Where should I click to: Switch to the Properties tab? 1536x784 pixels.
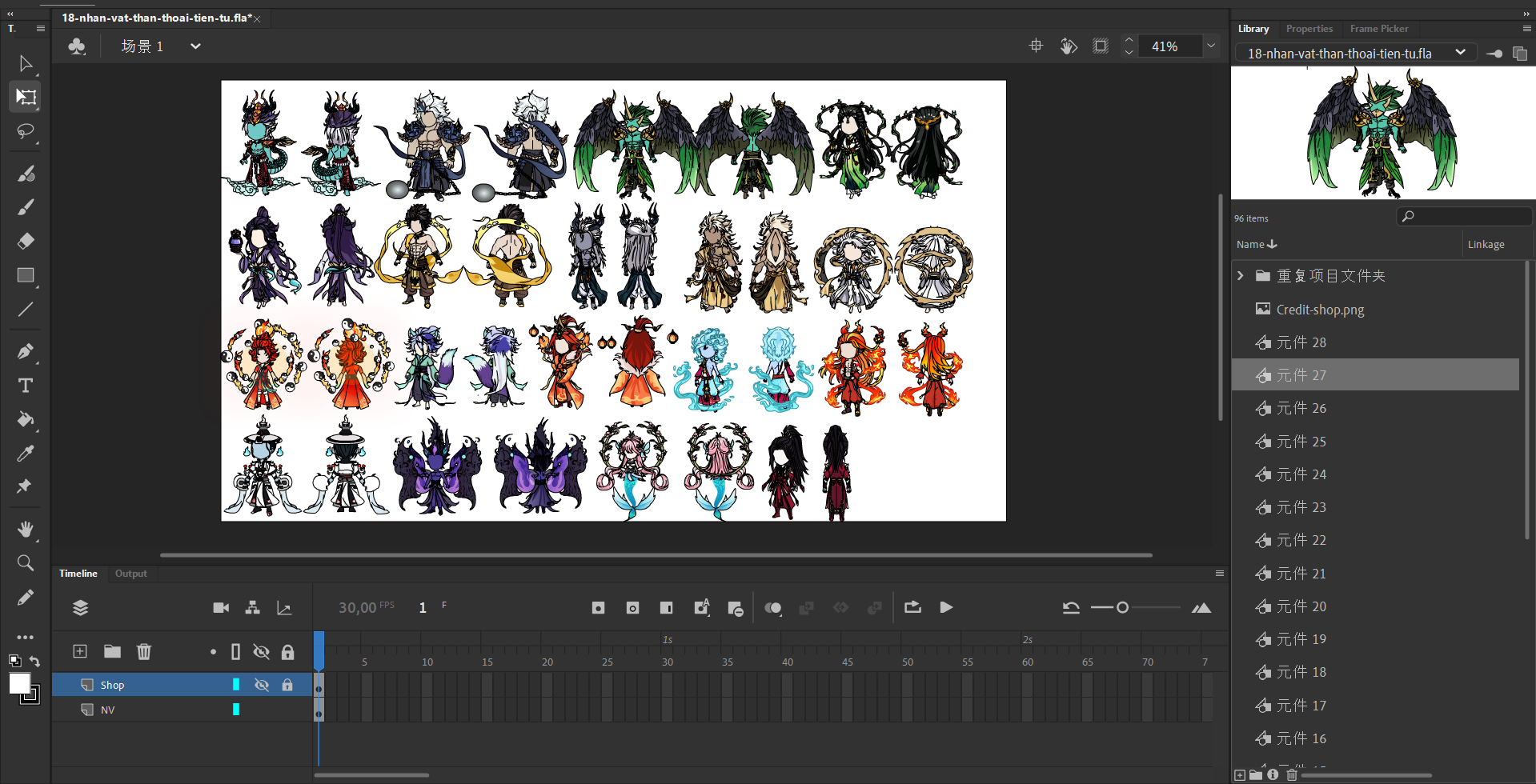(1309, 29)
